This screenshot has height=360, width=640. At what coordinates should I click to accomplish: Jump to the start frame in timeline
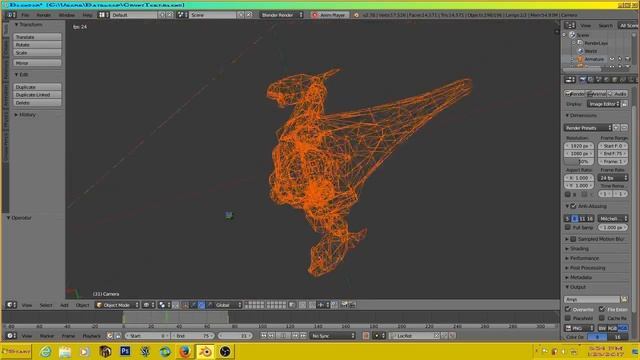[264, 336]
